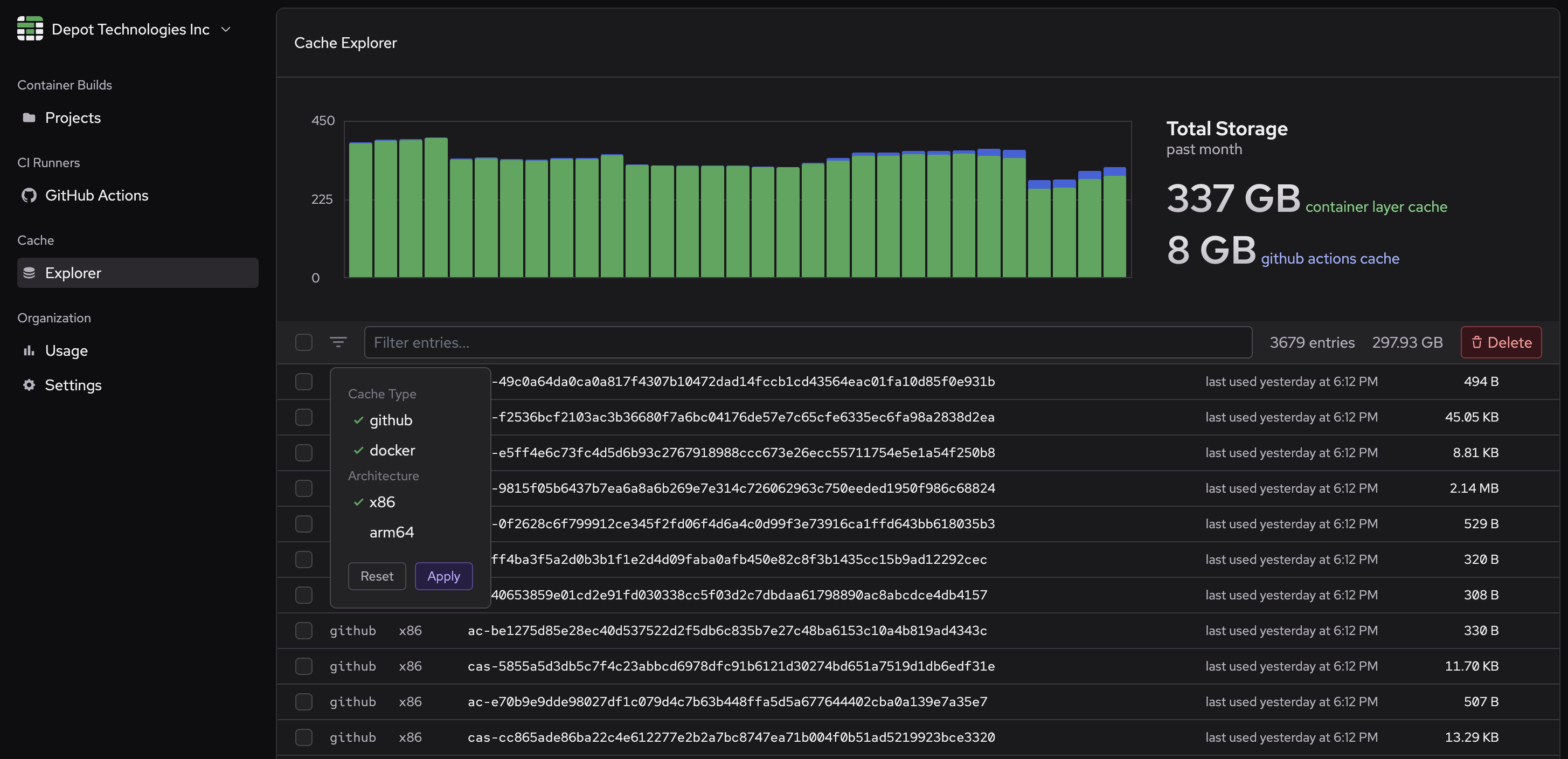
Task: Check the cas-cc865ade entry checkbox
Action: coord(304,737)
